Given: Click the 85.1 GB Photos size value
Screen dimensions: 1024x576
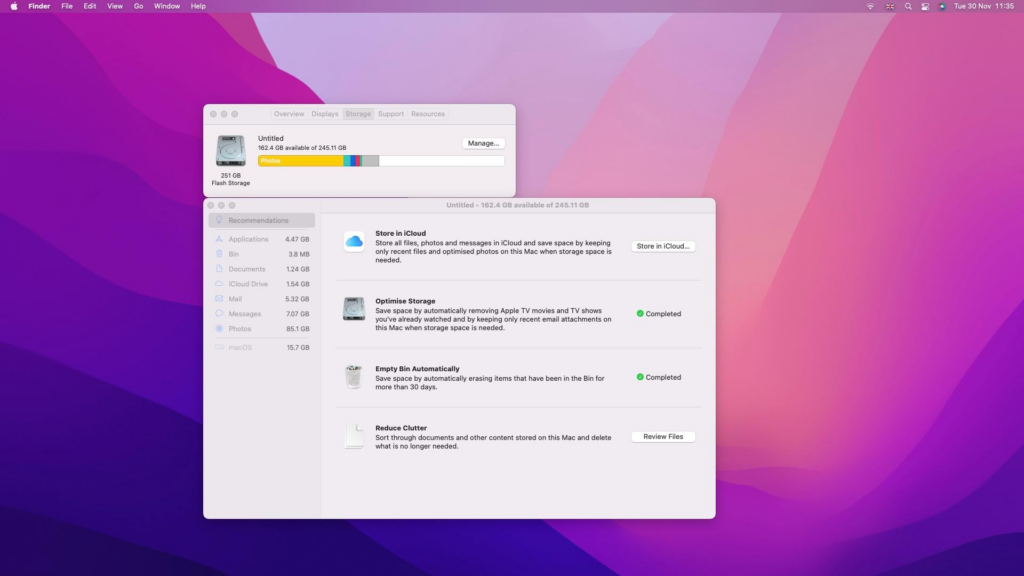Looking at the screenshot, I should tap(298, 329).
